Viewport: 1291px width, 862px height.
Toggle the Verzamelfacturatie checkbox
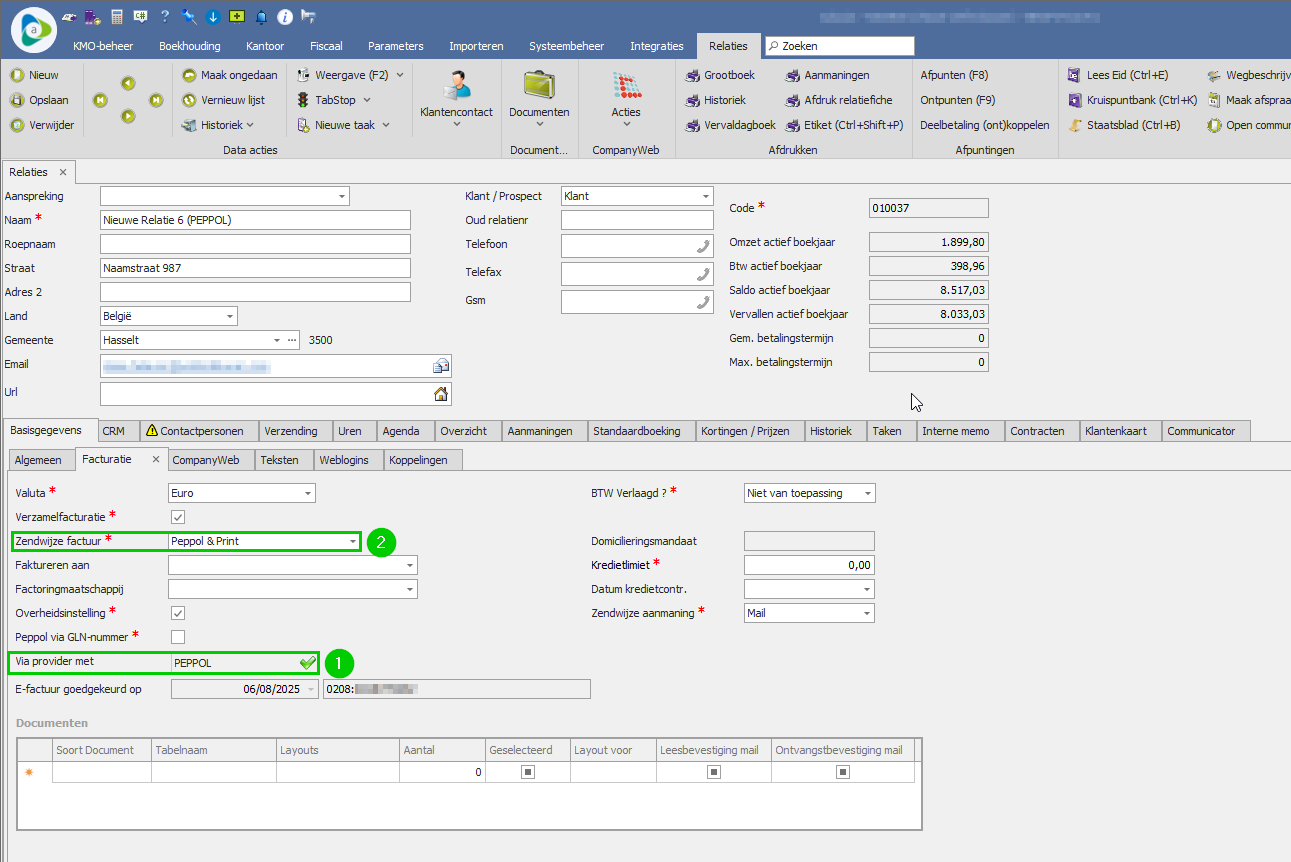178,517
